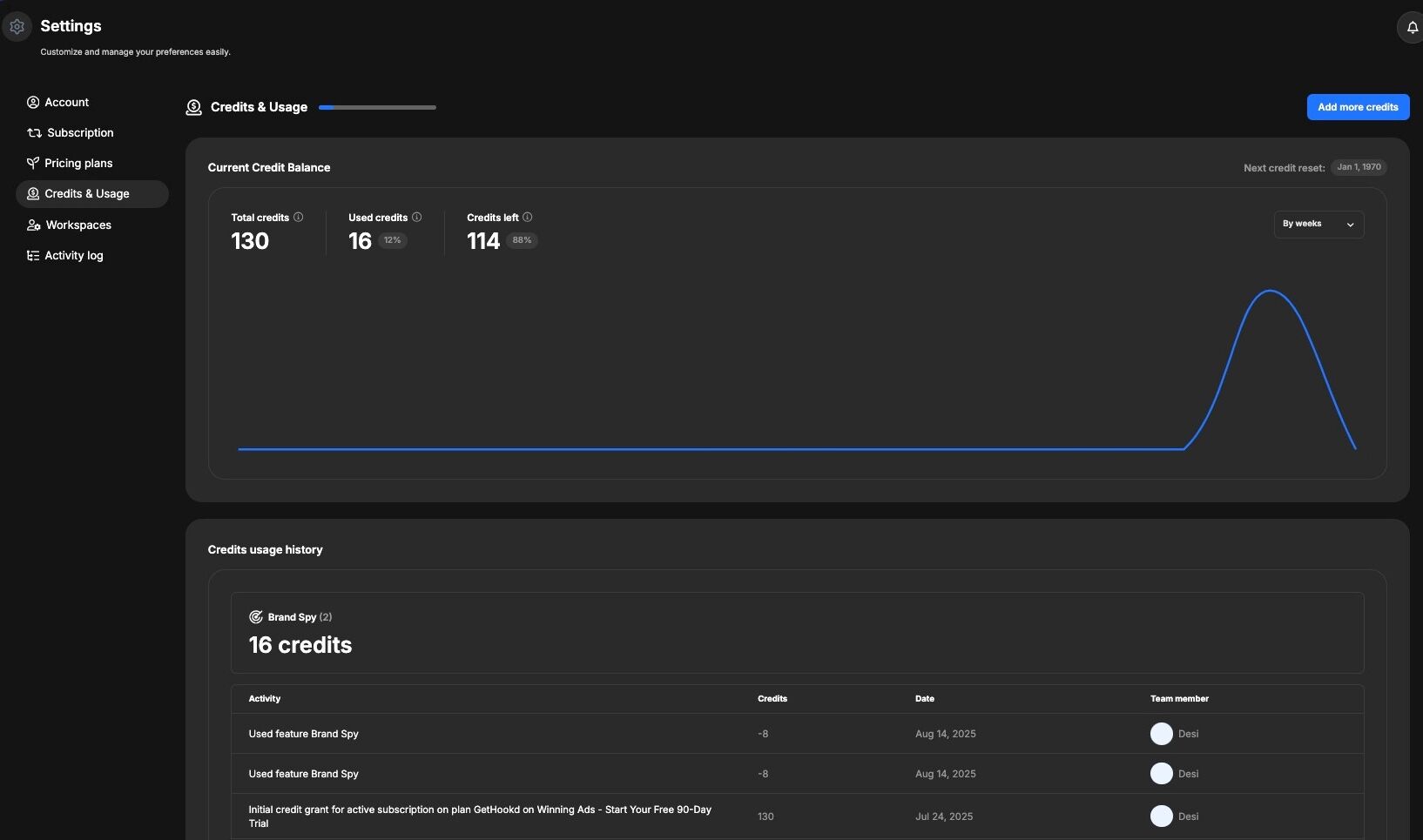1423x840 pixels.
Task: Click the Used credits value 16
Action: tap(360, 241)
